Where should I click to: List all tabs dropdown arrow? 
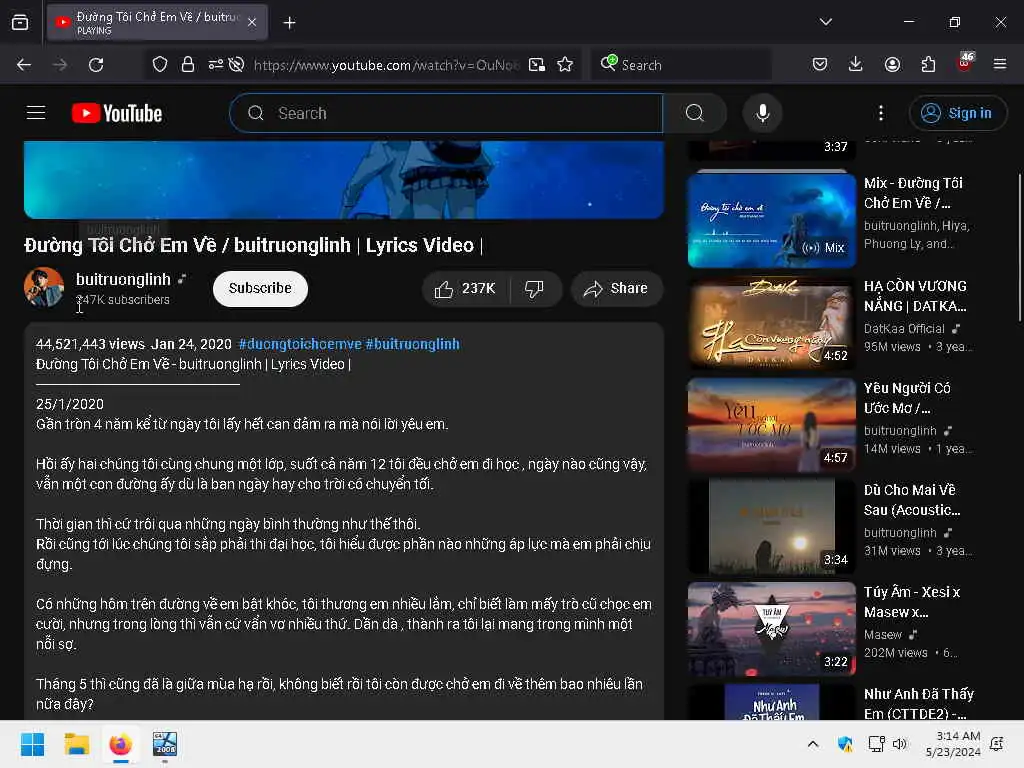click(825, 22)
